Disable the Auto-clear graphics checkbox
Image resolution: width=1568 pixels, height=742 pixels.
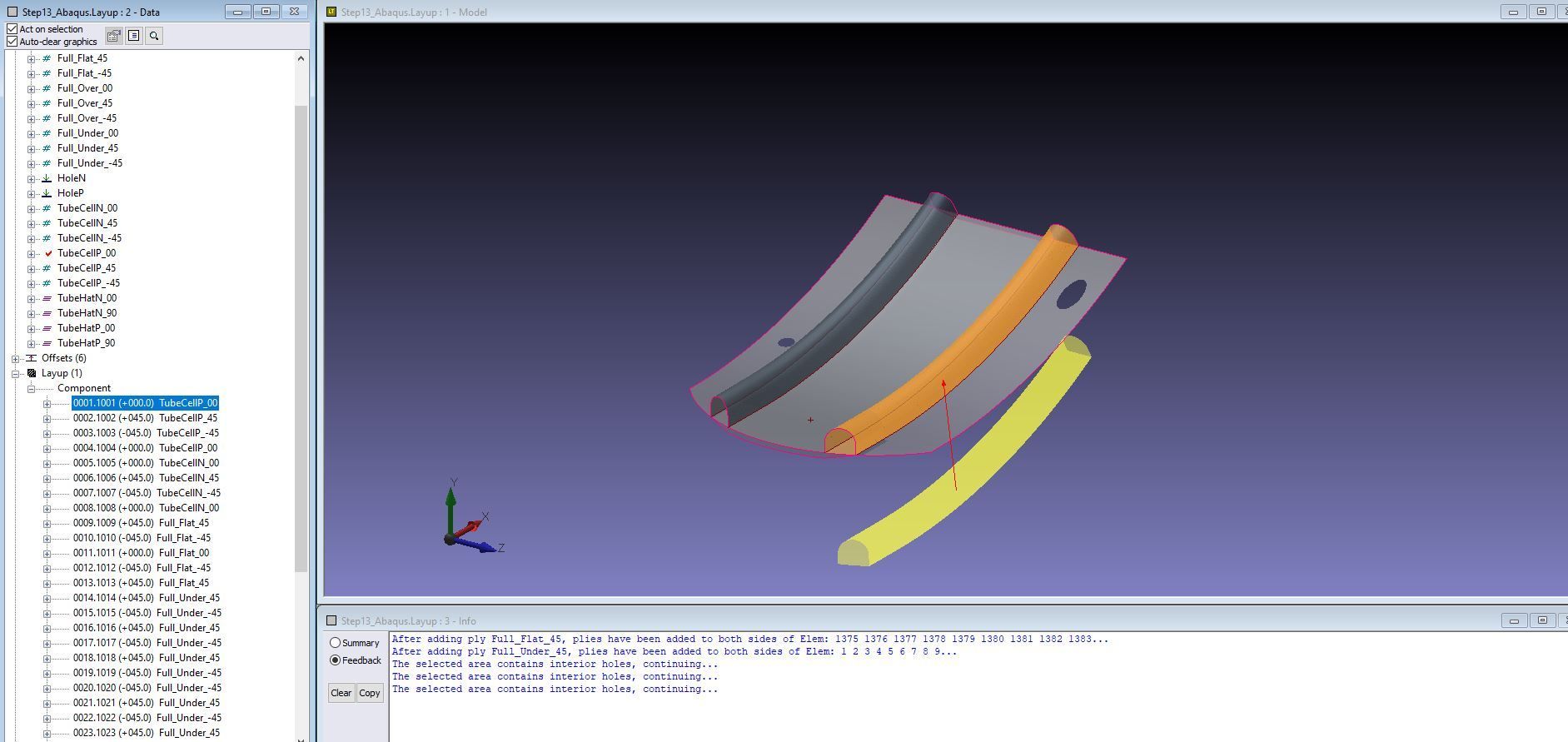12,42
